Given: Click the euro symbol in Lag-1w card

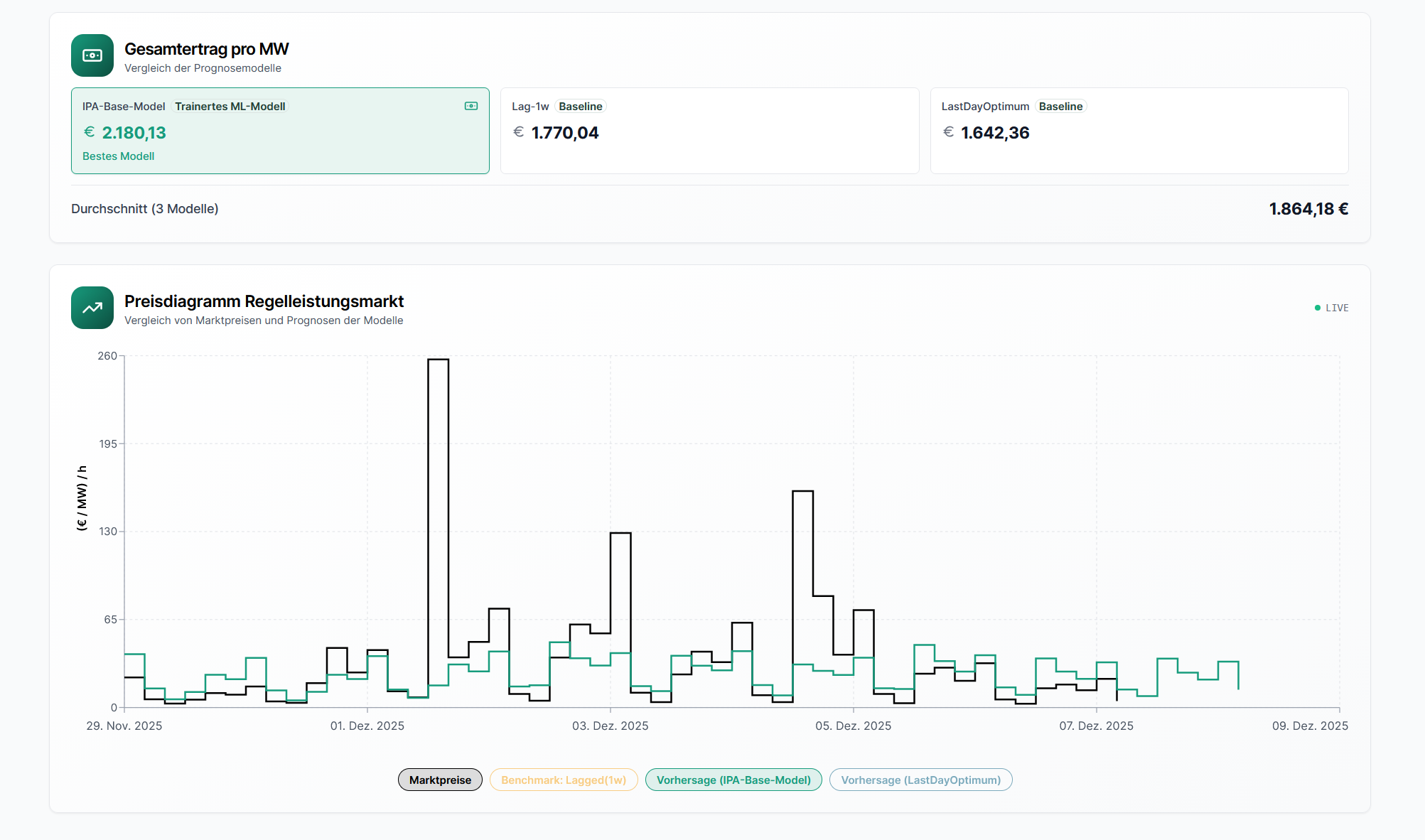Looking at the screenshot, I should click(x=519, y=132).
